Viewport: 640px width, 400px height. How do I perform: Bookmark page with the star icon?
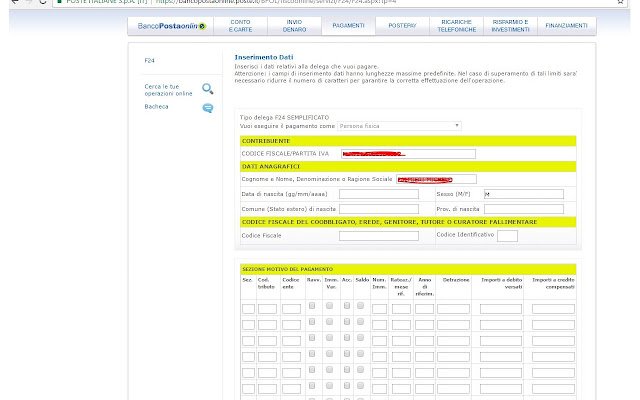620,2
